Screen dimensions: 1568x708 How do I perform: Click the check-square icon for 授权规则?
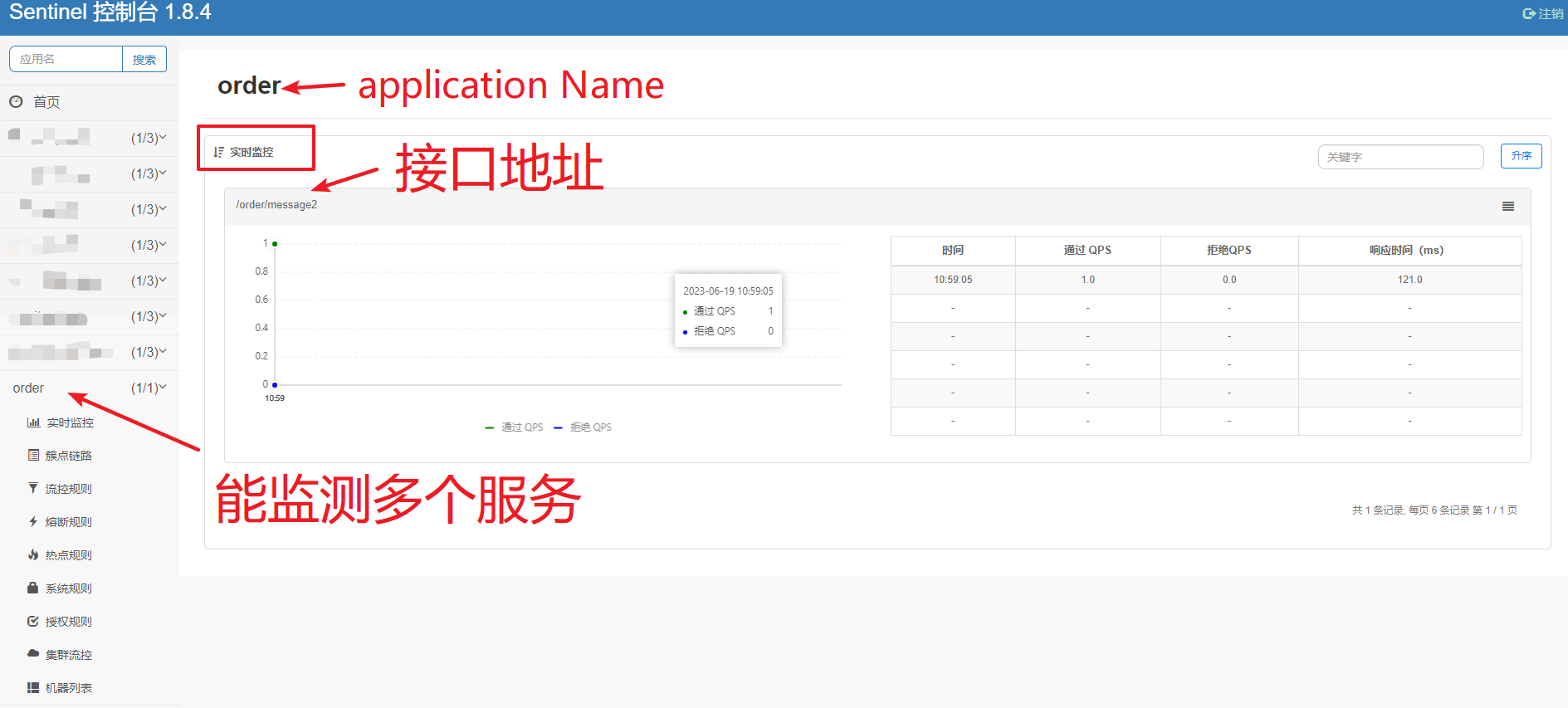pos(33,621)
